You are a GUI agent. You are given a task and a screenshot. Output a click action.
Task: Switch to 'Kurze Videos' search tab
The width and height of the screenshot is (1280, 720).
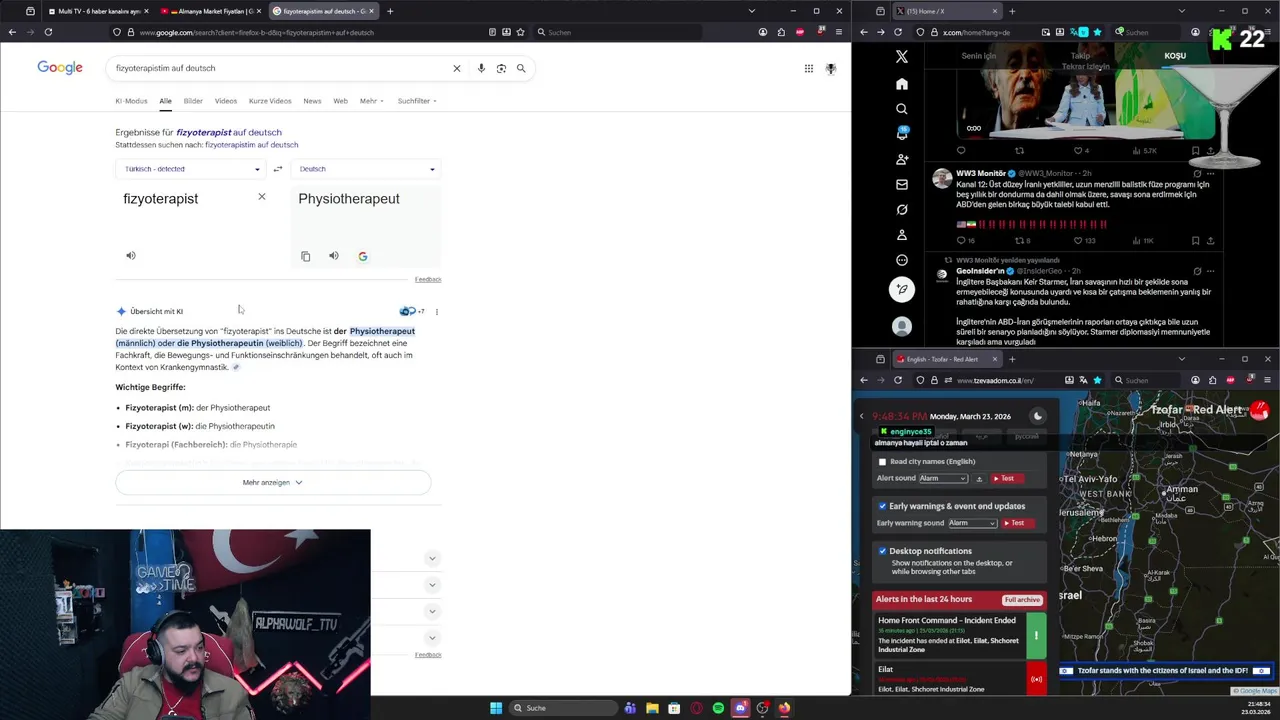(x=270, y=101)
